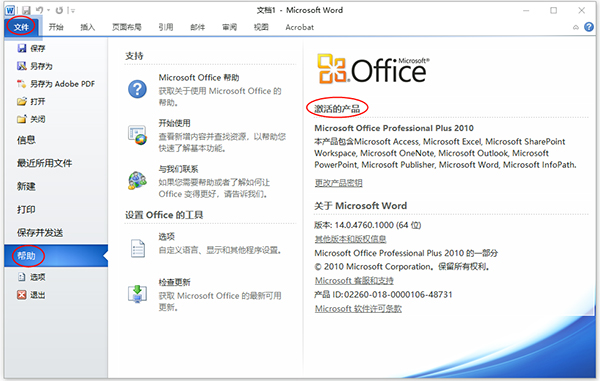
Task: Switch to the 视图 tab
Action: (261, 27)
